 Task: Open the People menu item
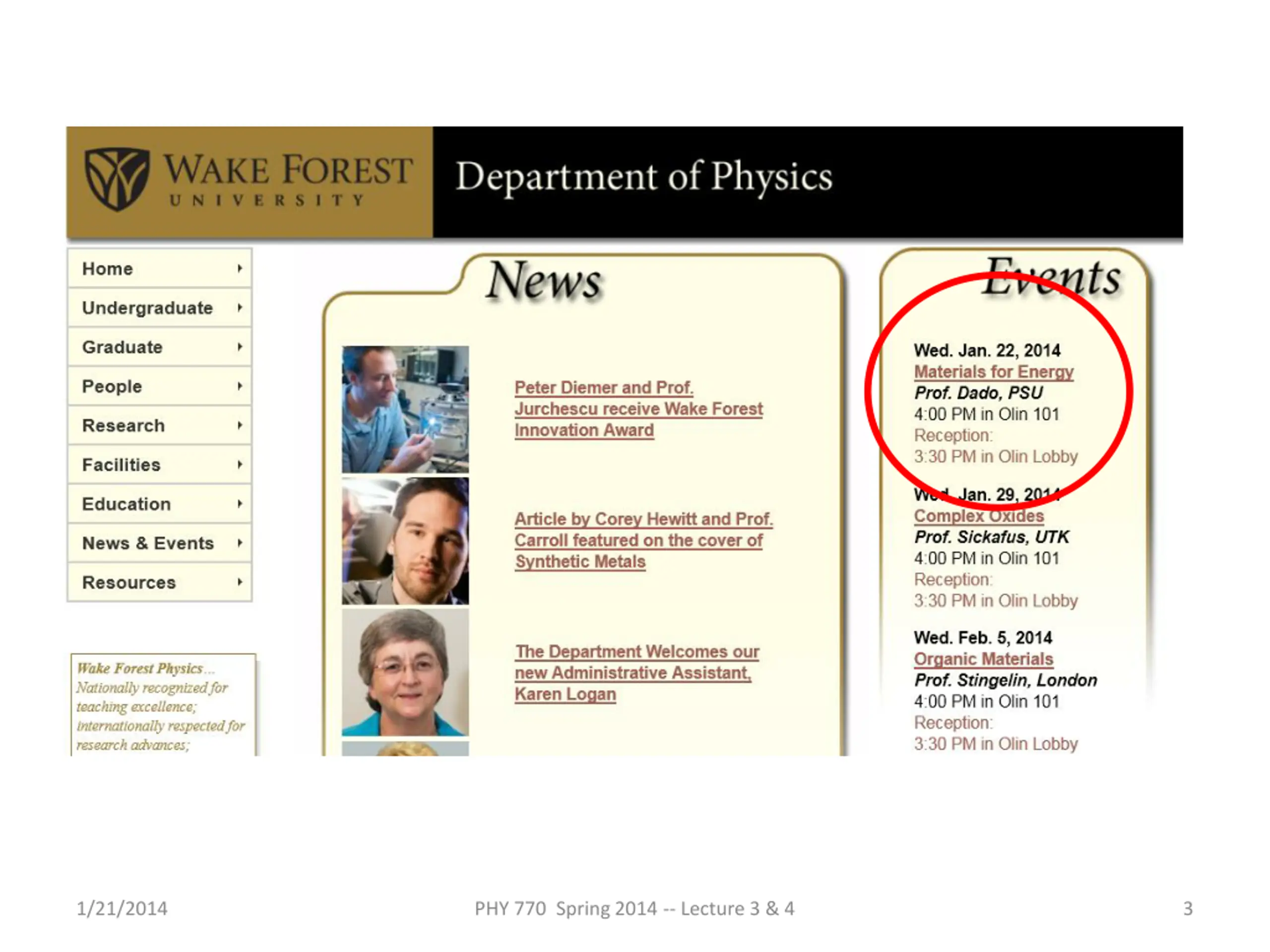click(x=112, y=386)
